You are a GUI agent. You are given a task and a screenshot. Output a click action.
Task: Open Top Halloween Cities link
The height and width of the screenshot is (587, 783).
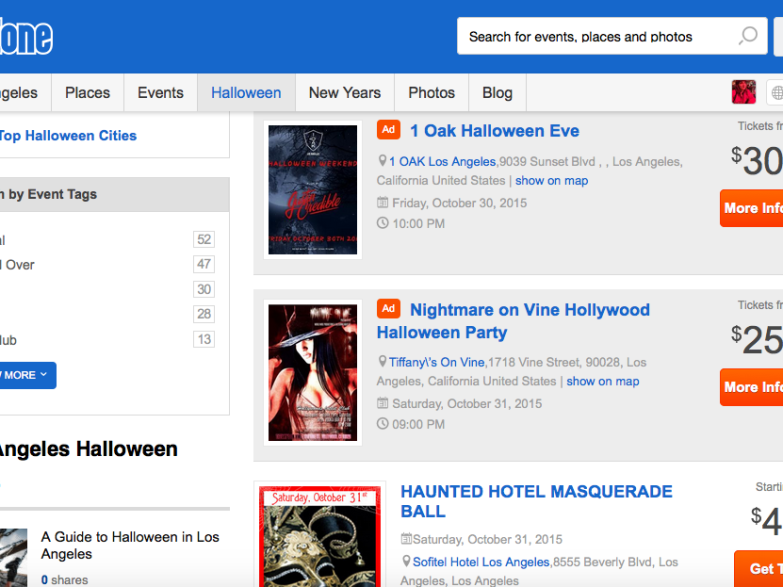pos(68,135)
